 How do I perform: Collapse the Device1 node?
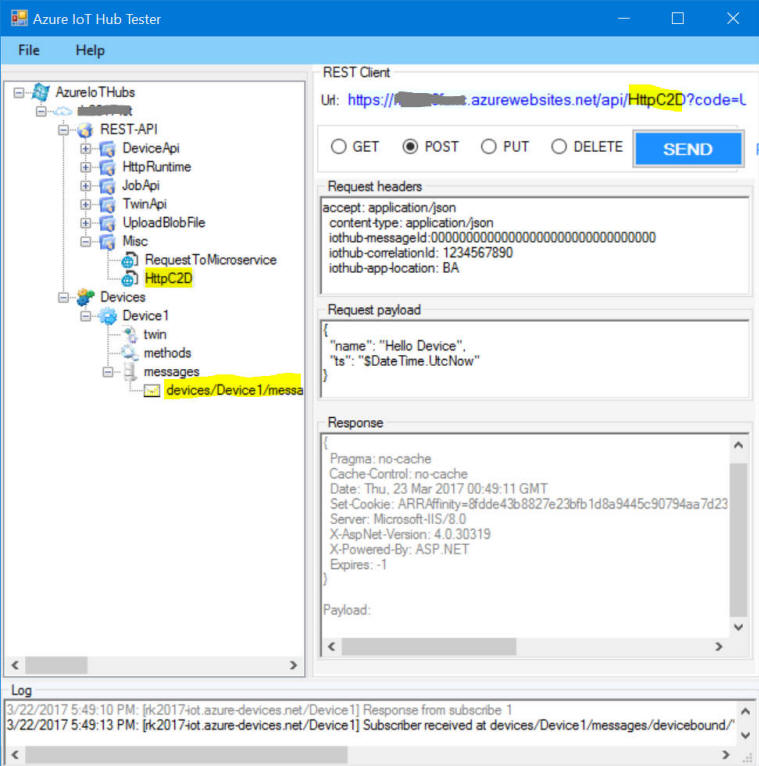[x=85, y=316]
